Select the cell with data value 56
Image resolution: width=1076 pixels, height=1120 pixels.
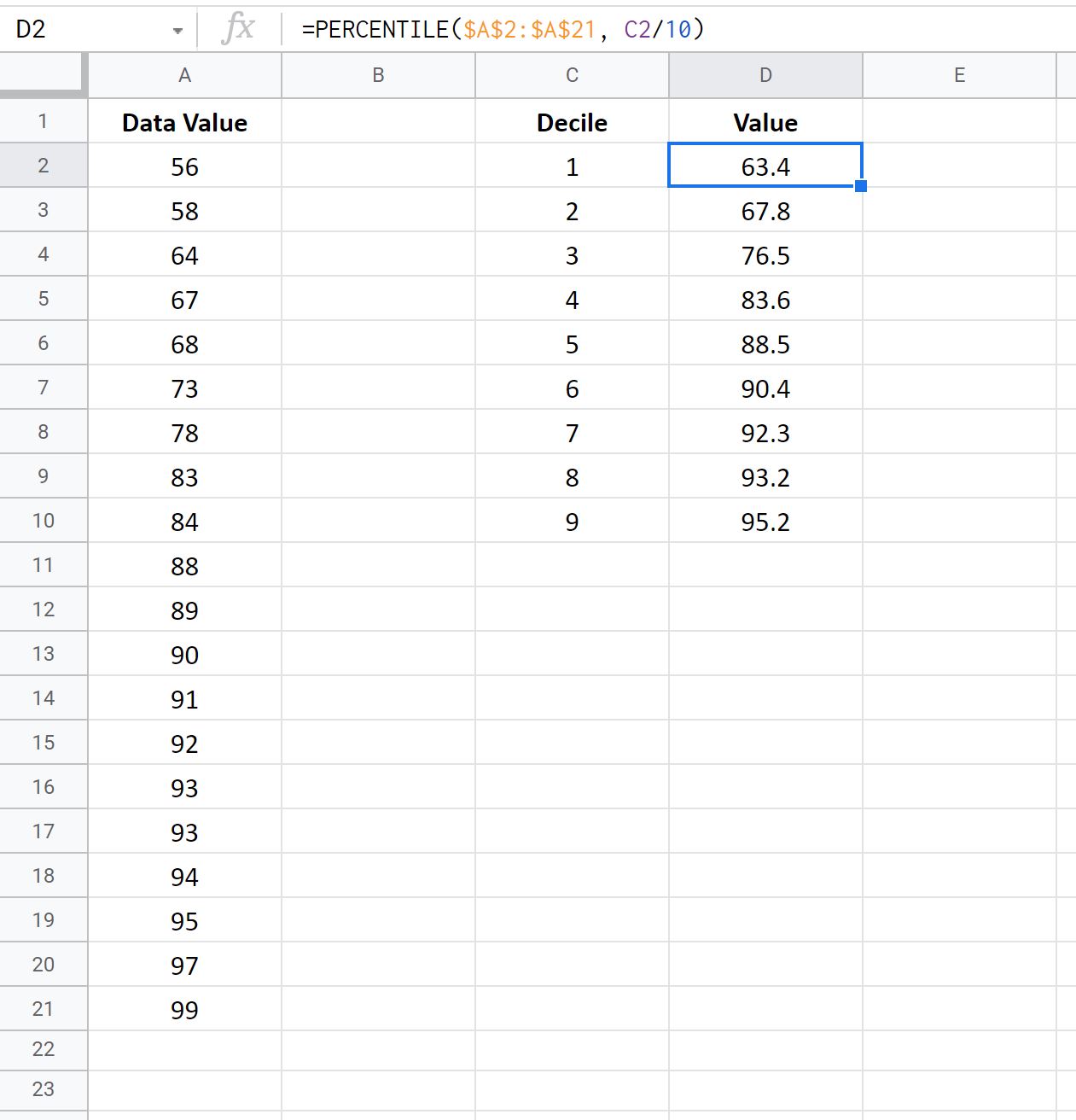pos(184,166)
